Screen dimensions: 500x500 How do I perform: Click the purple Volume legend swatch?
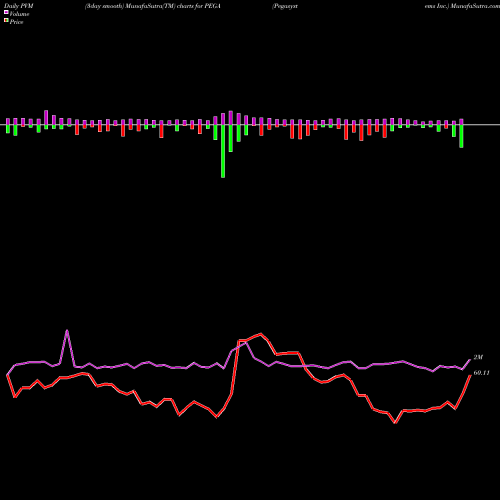(x=6, y=12)
